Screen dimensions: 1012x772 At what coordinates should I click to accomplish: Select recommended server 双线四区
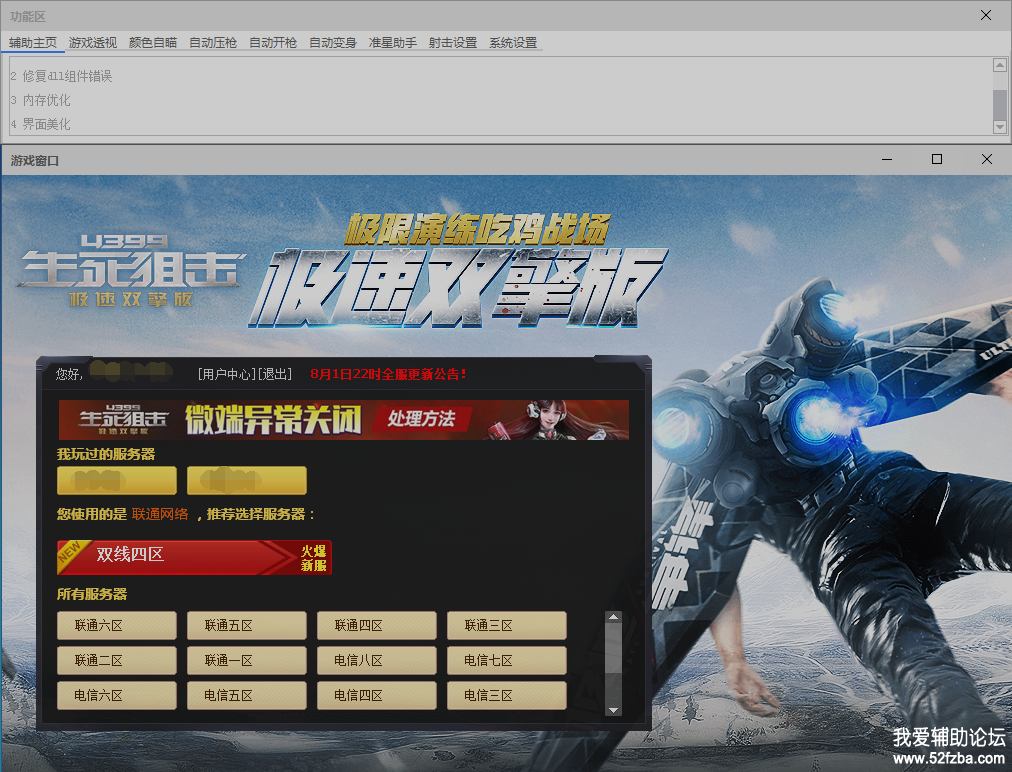click(194, 557)
